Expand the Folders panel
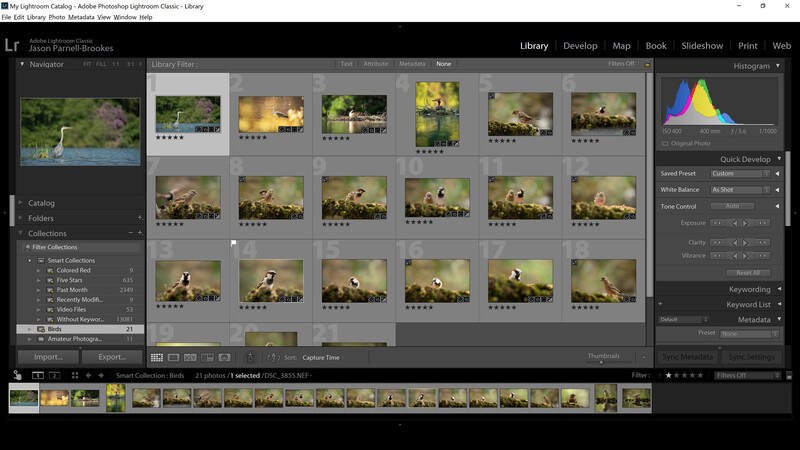The width and height of the screenshot is (800, 450). (x=20, y=218)
